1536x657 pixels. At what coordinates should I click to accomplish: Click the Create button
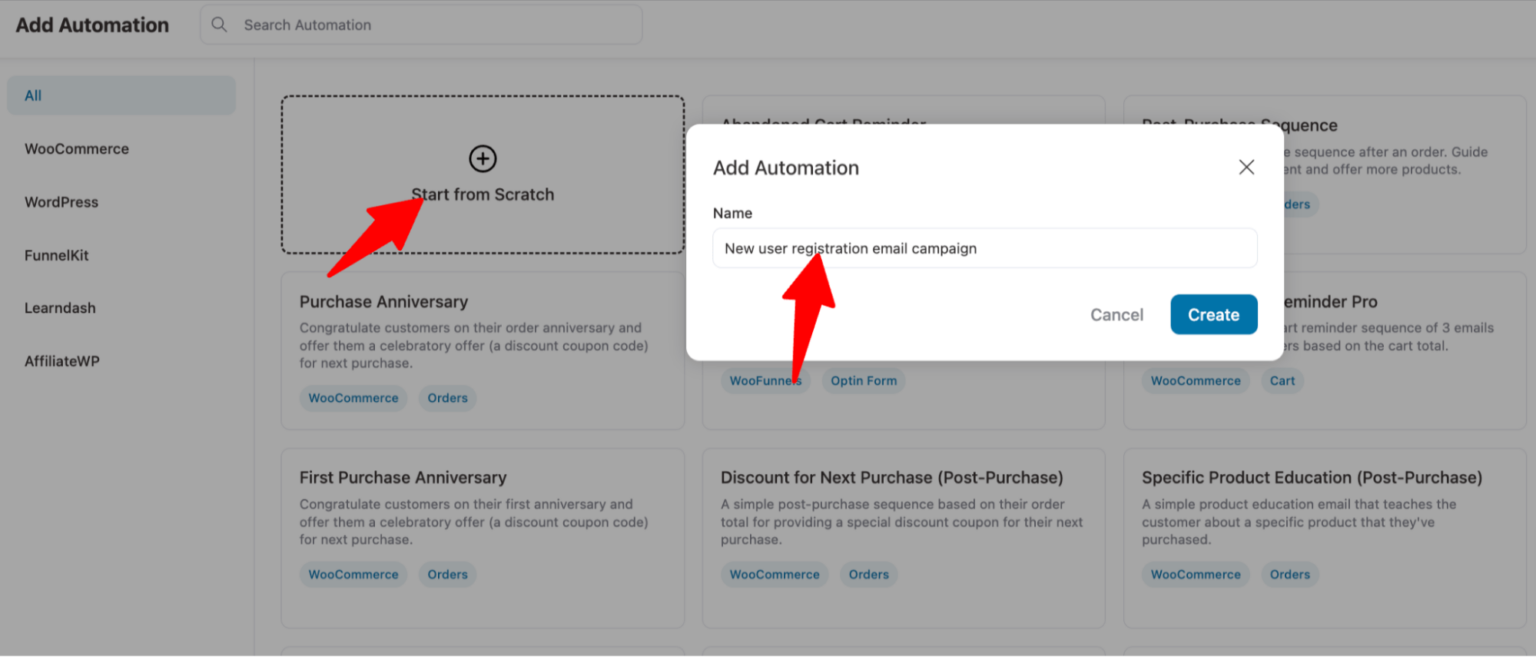coord(1213,314)
